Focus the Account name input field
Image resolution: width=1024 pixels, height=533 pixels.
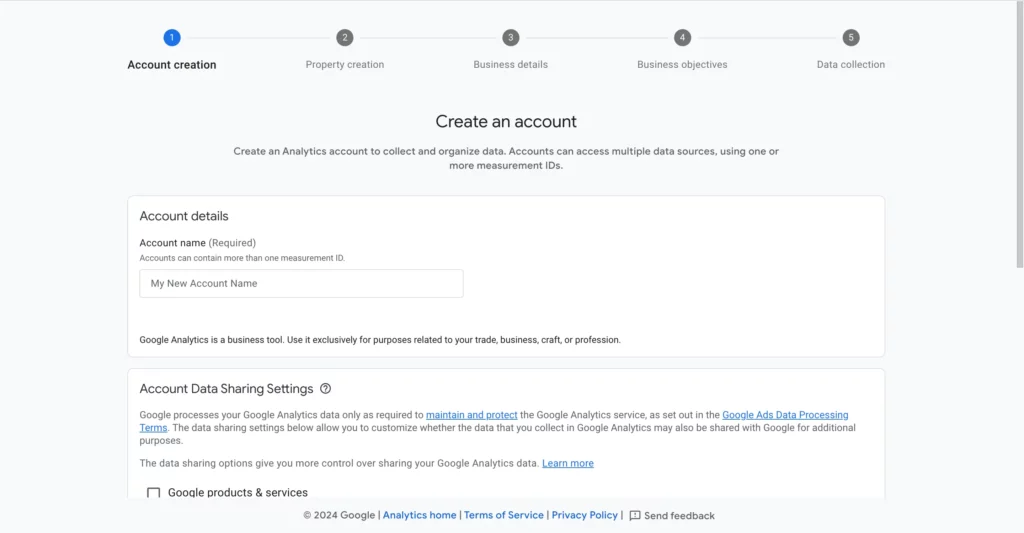point(301,283)
